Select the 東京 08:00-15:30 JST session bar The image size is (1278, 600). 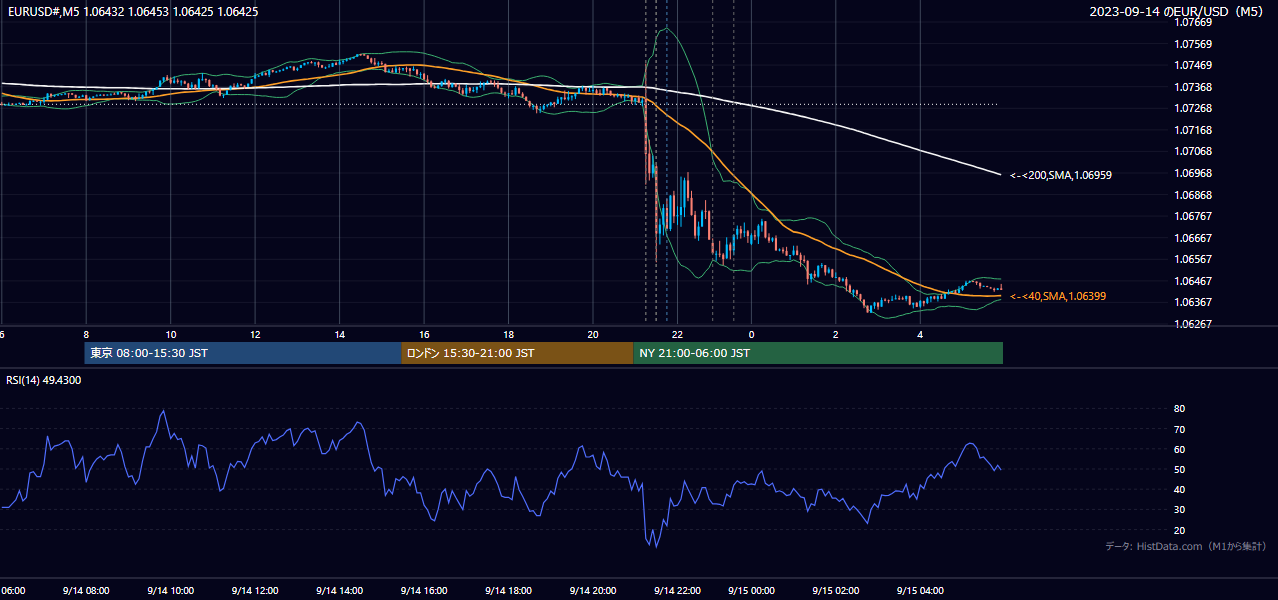243,353
